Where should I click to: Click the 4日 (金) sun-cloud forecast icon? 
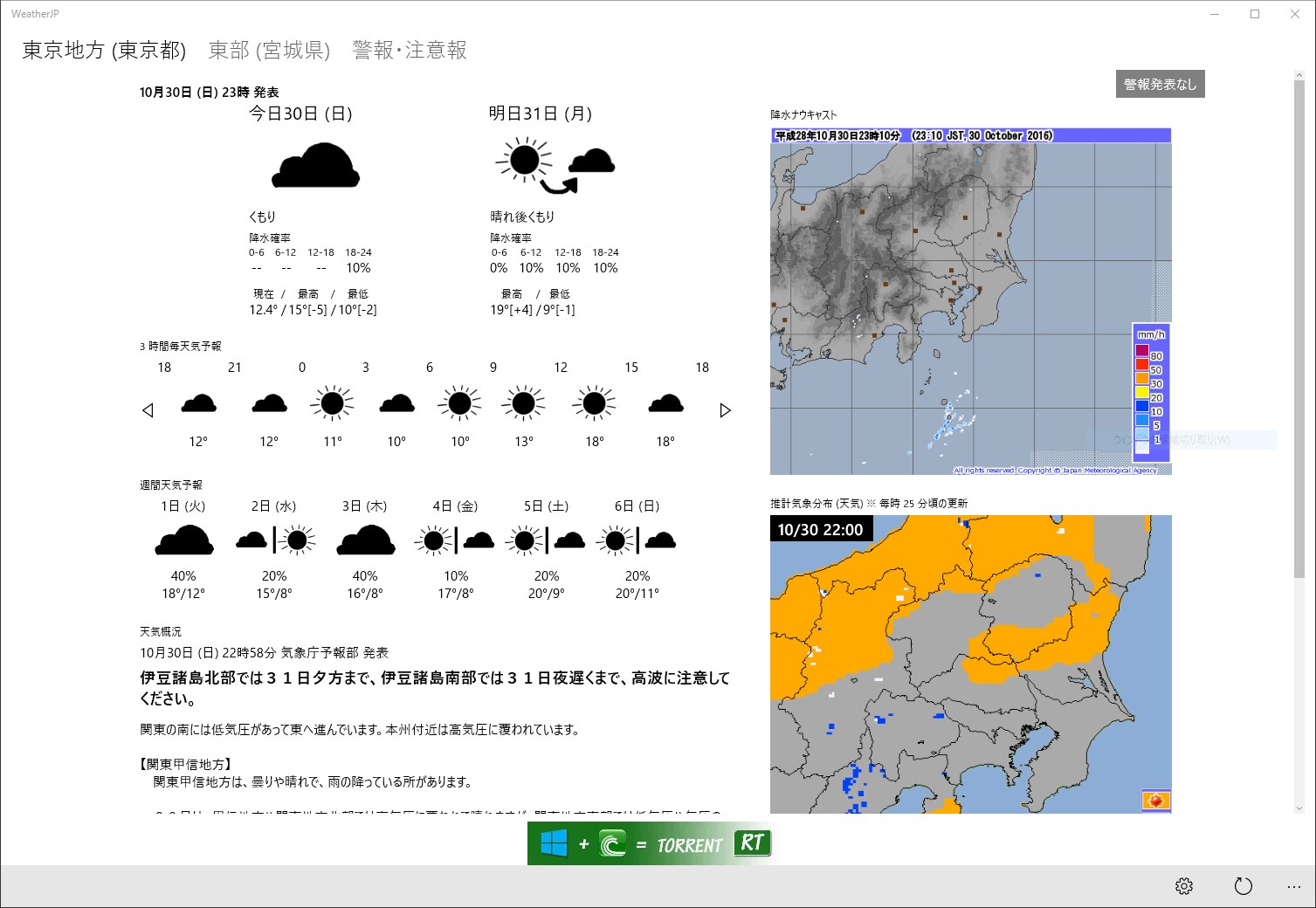455,540
